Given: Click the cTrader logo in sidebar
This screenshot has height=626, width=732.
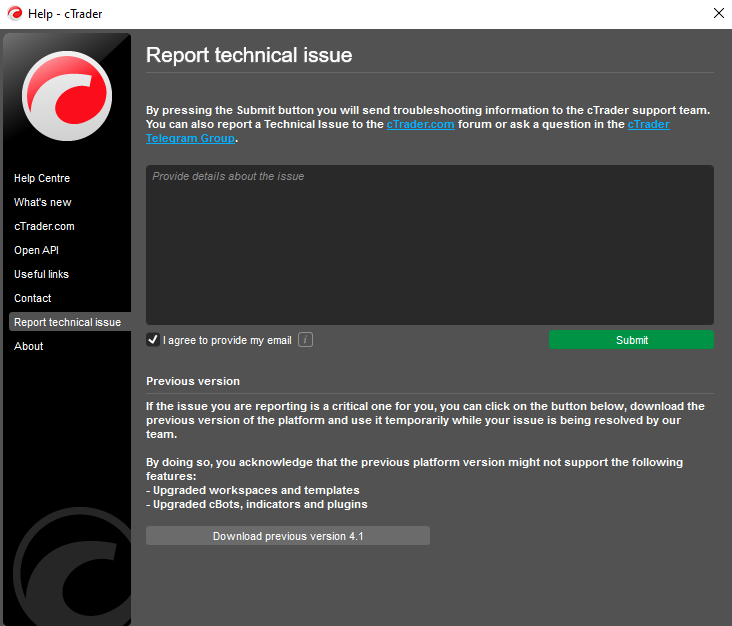Looking at the screenshot, I should (x=67, y=96).
